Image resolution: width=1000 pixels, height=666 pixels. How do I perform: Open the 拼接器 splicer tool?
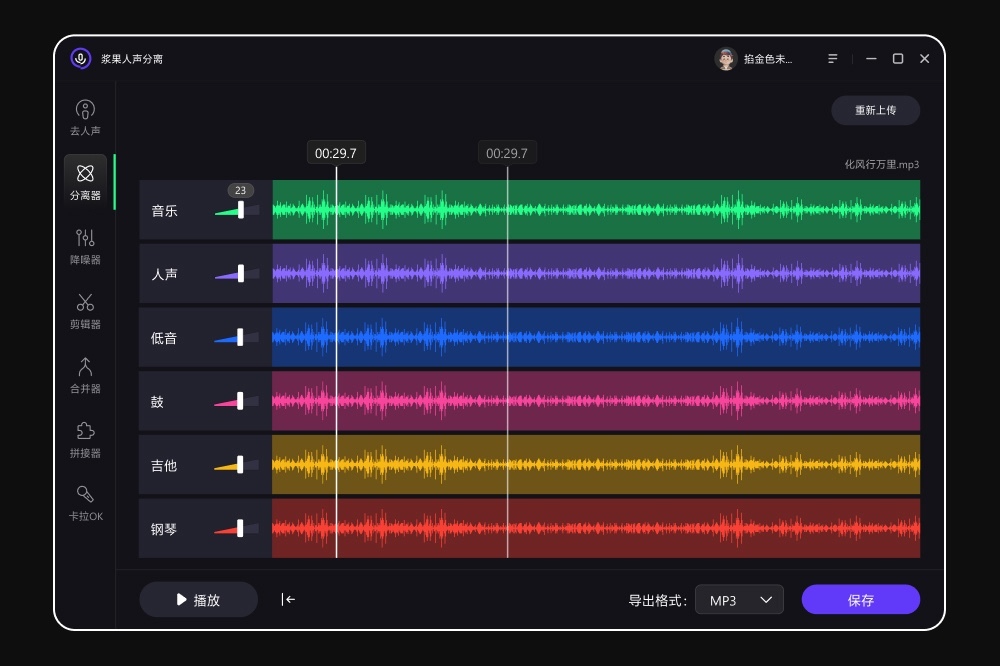(84, 436)
